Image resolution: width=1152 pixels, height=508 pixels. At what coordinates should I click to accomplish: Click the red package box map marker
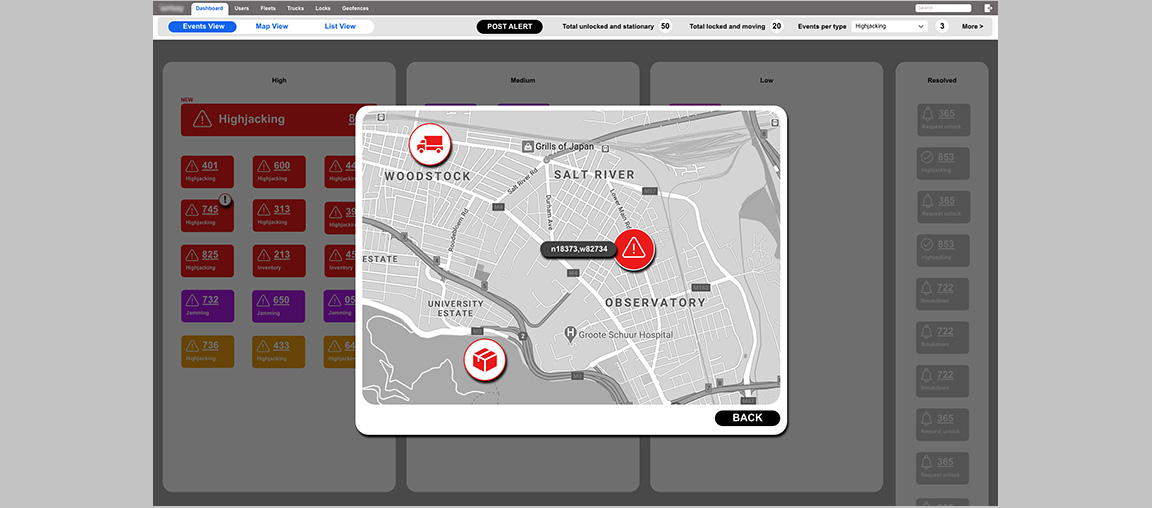(485, 359)
